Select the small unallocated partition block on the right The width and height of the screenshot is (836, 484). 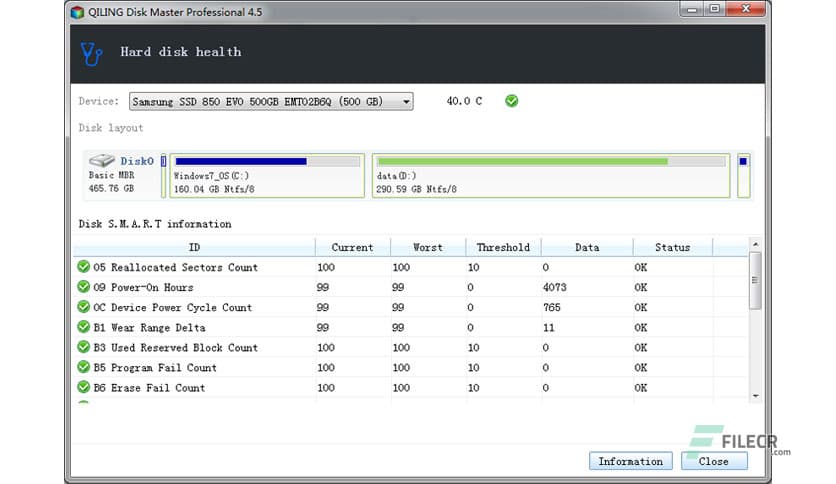pos(744,176)
